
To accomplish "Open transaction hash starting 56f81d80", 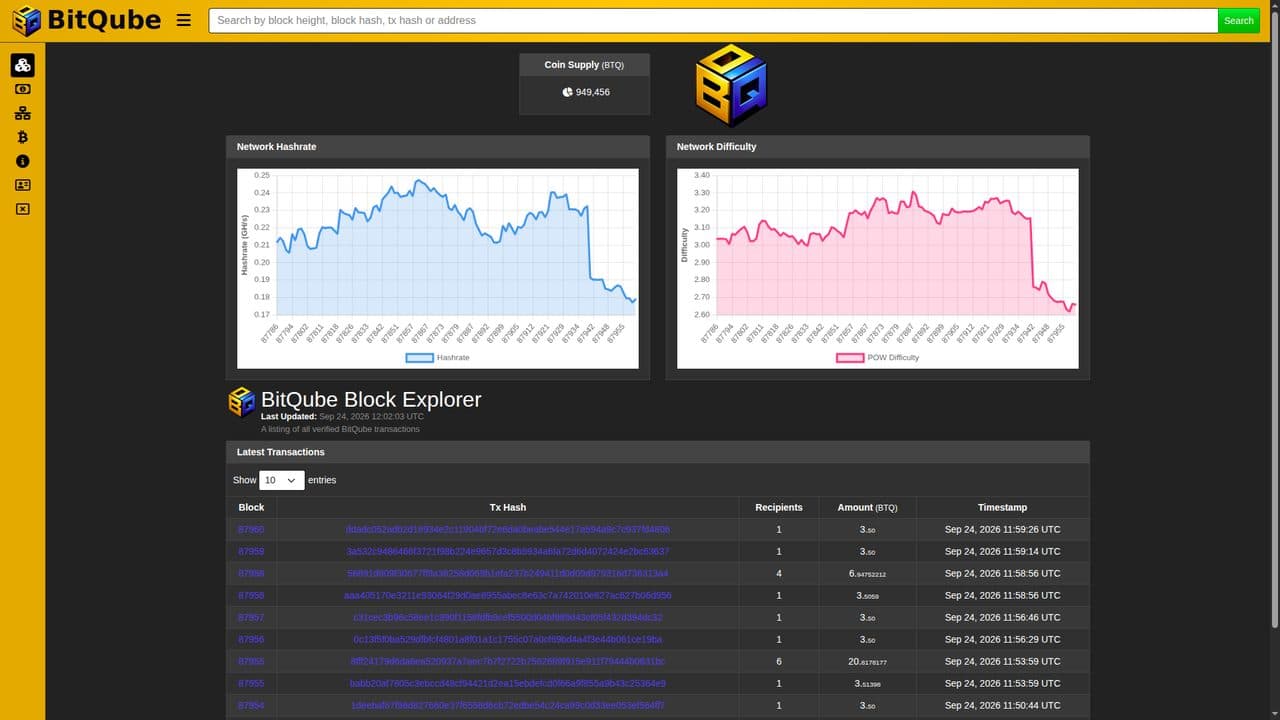I will (507, 573).
